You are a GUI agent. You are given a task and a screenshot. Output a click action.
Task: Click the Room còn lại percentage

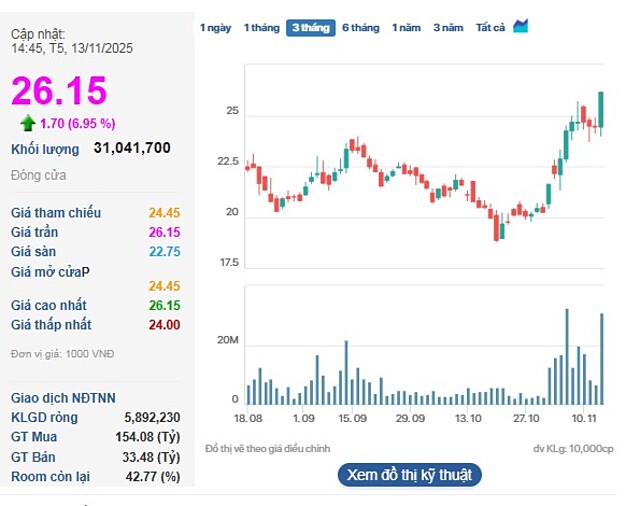(156, 476)
